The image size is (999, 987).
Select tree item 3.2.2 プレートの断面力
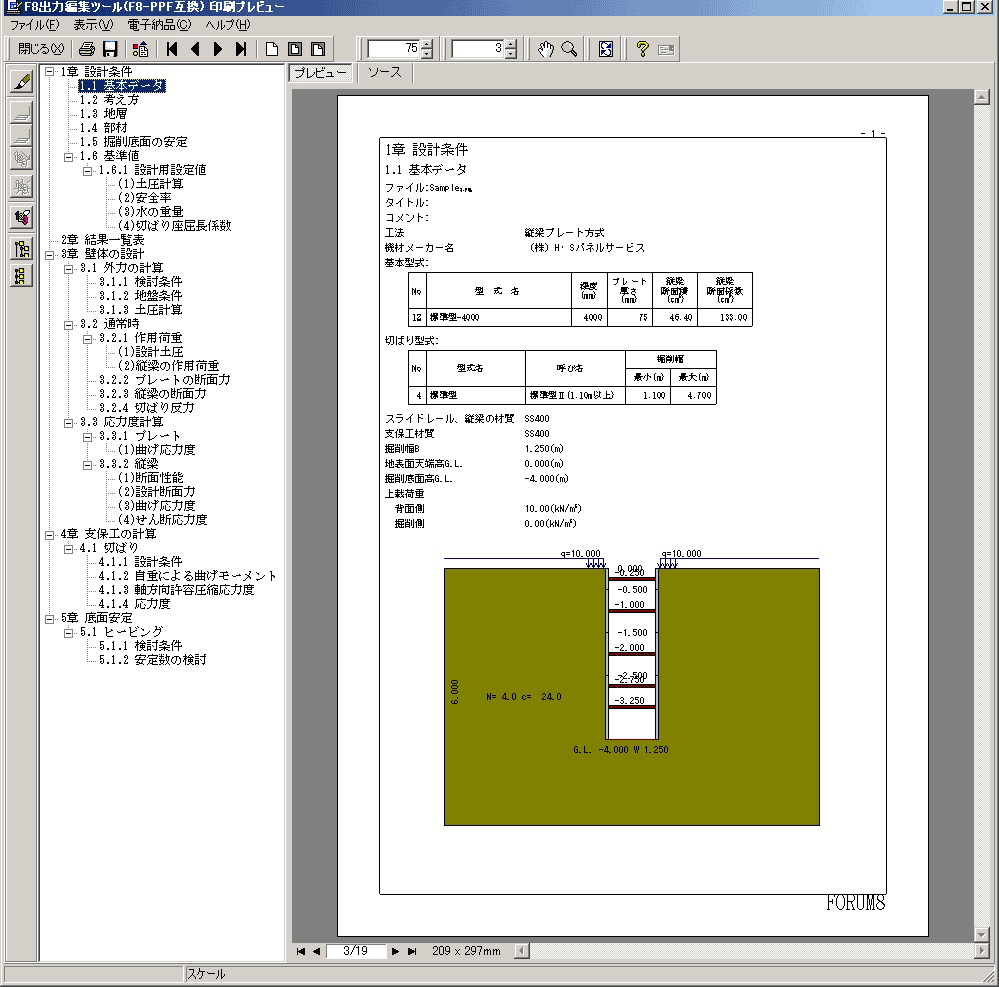pyautogui.click(x=164, y=380)
